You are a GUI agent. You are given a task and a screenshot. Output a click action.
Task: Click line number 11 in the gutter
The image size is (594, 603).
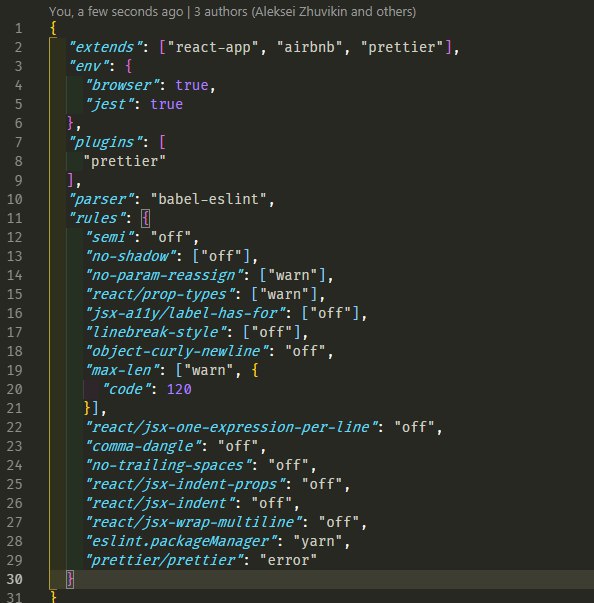(x=15, y=218)
